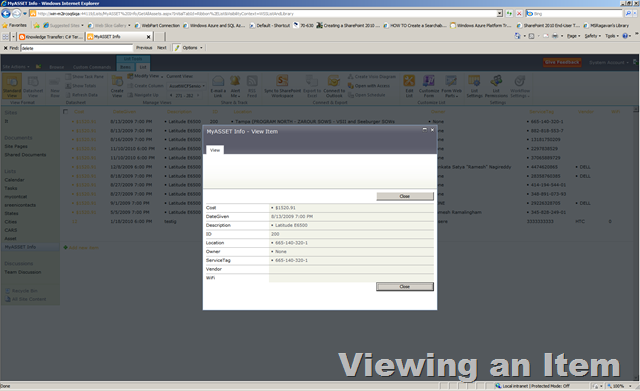640x391 pixels.
Task: Open the Site Actions menu
Action: tap(16, 67)
